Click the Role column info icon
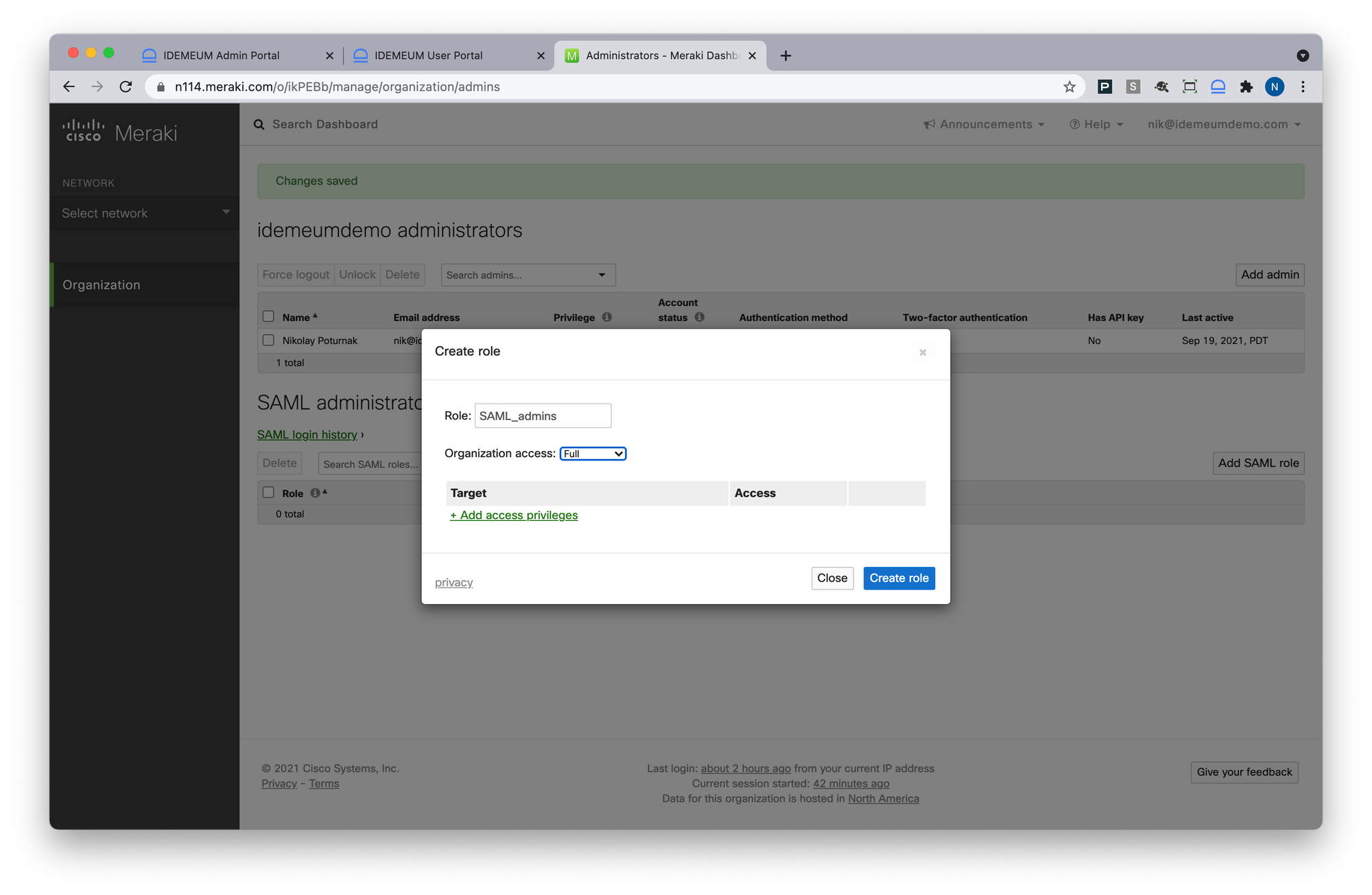 coord(315,493)
